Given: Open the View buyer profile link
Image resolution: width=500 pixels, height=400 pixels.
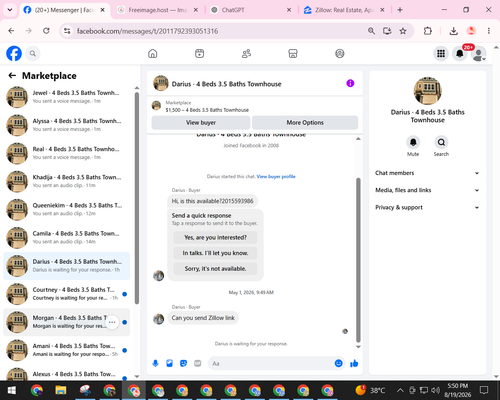Looking at the screenshot, I should [276, 177].
